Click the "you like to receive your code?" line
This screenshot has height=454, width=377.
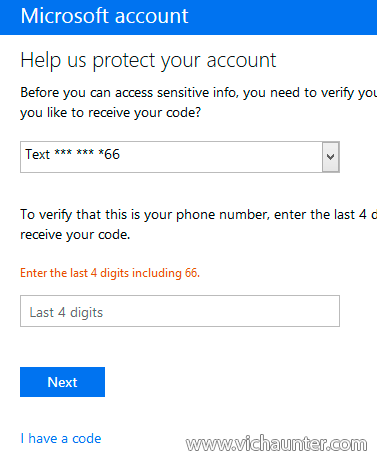(111, 113)
